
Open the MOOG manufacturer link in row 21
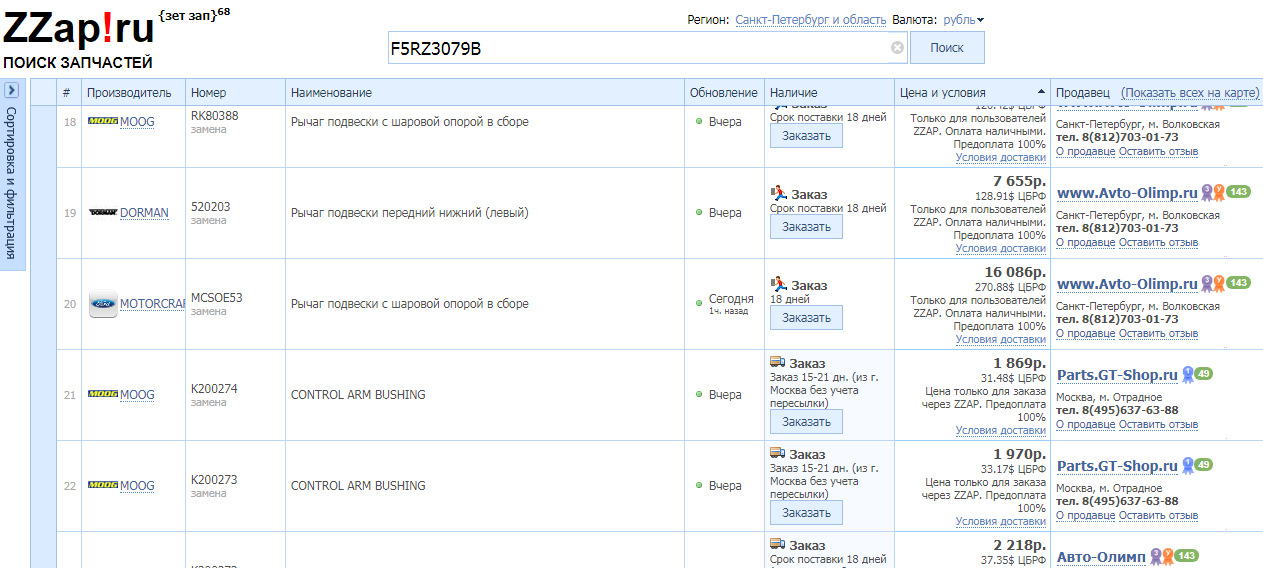[x=137, y=395]
